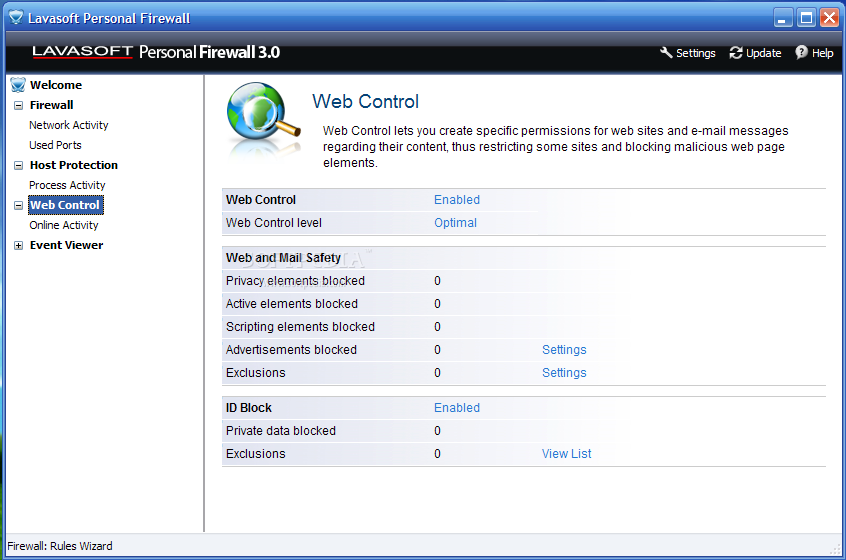Select Web Control in the sidebar

tap(65, 205)
